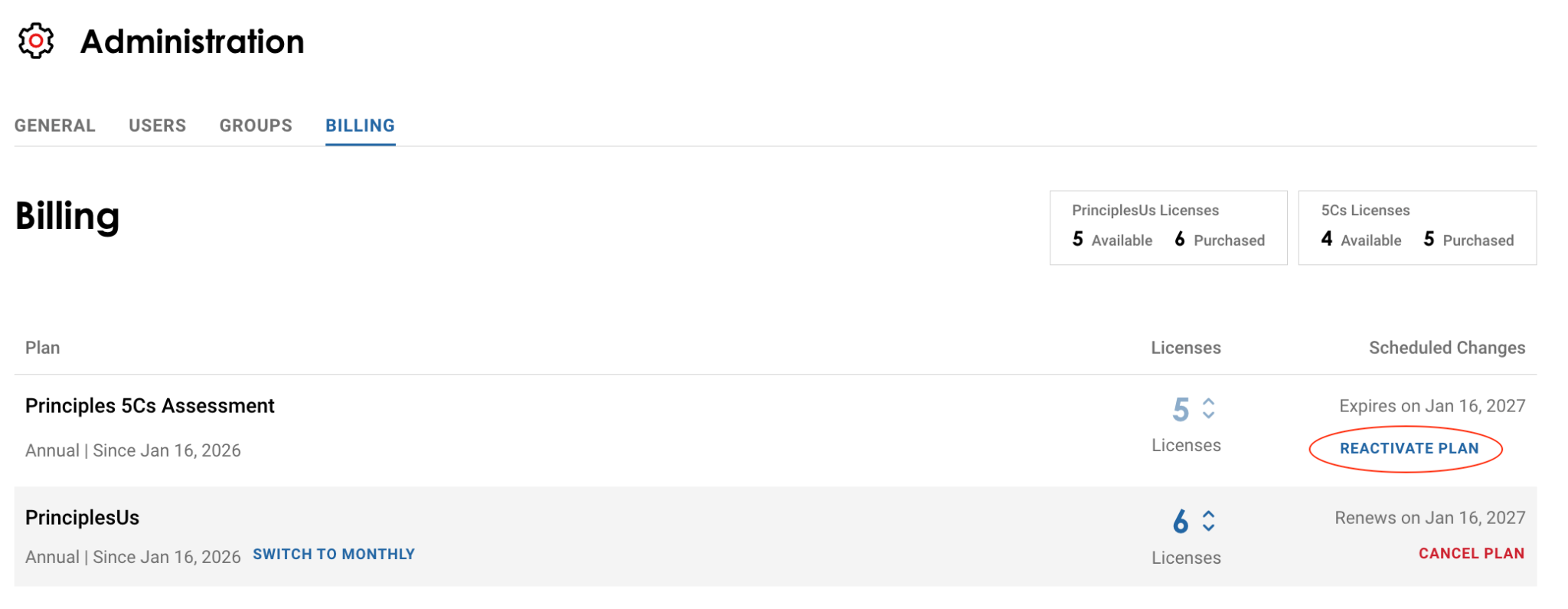This screenshot has height=609, width=1568.
Task: Click Reactivate Plan for 5Cs Assessment
Action: coord(1409,449)
